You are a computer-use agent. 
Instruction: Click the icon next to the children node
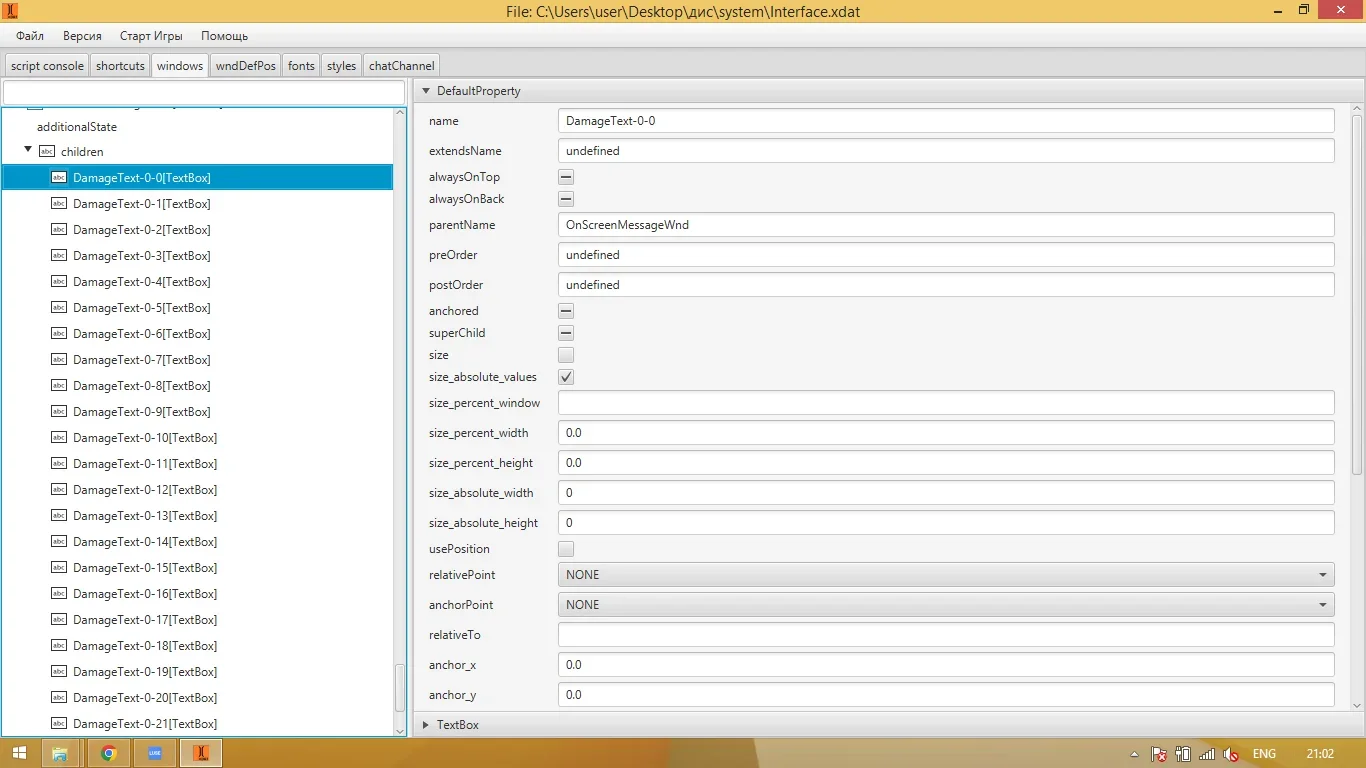(x=47, y=152)
